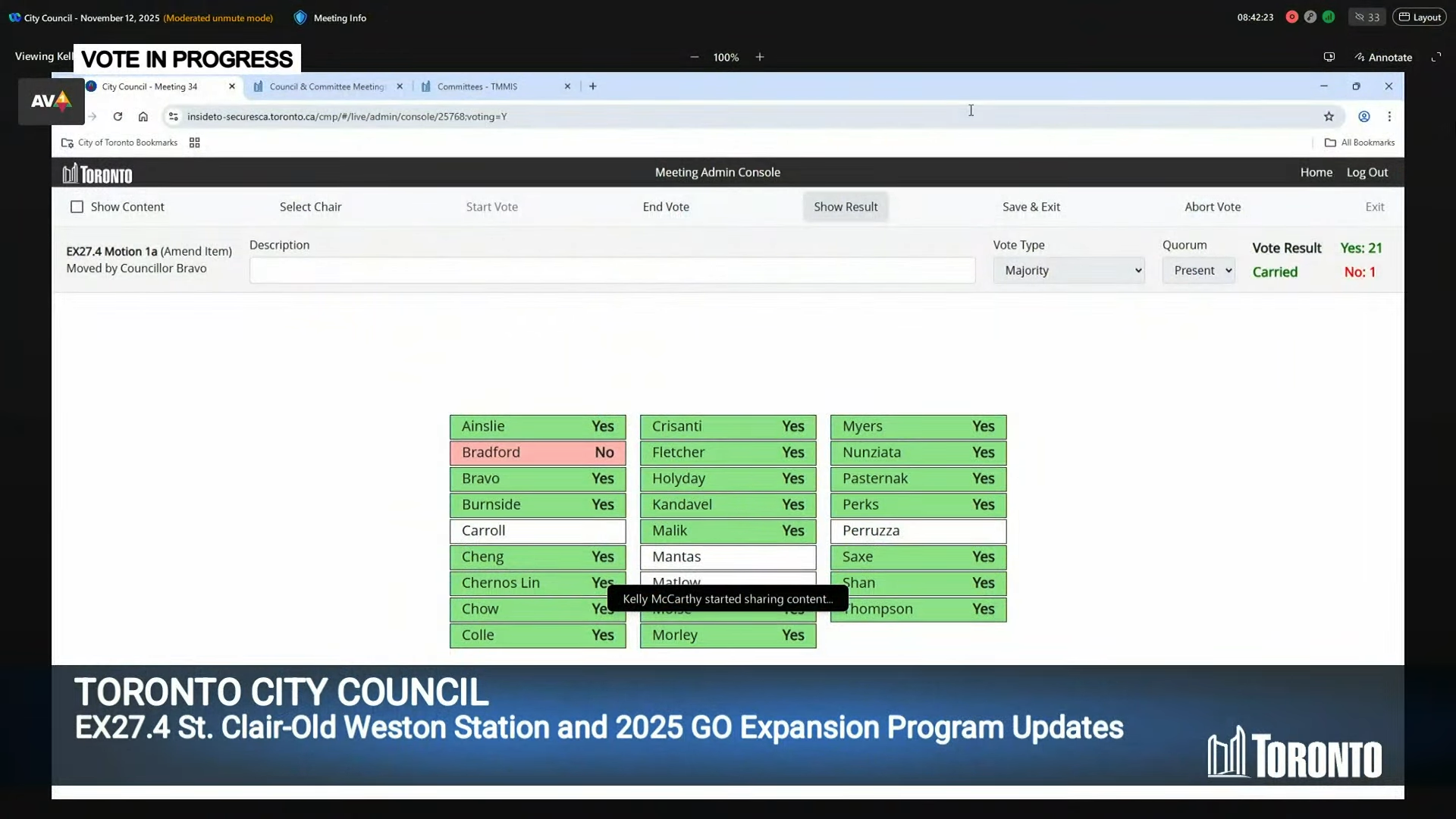Switch to Council & Committee Meetings tab
The width and height of the screenshot is (1456, 819).
click(x=326, y=86)
